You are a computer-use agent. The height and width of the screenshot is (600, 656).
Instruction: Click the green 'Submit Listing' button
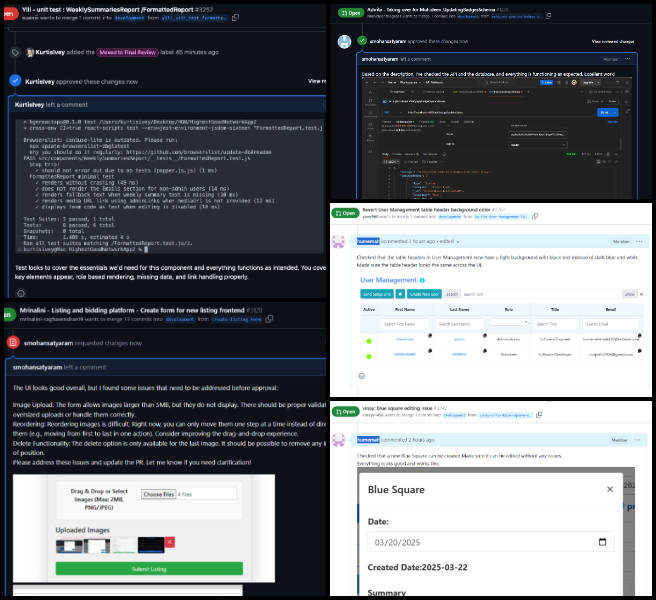point(149,569)
